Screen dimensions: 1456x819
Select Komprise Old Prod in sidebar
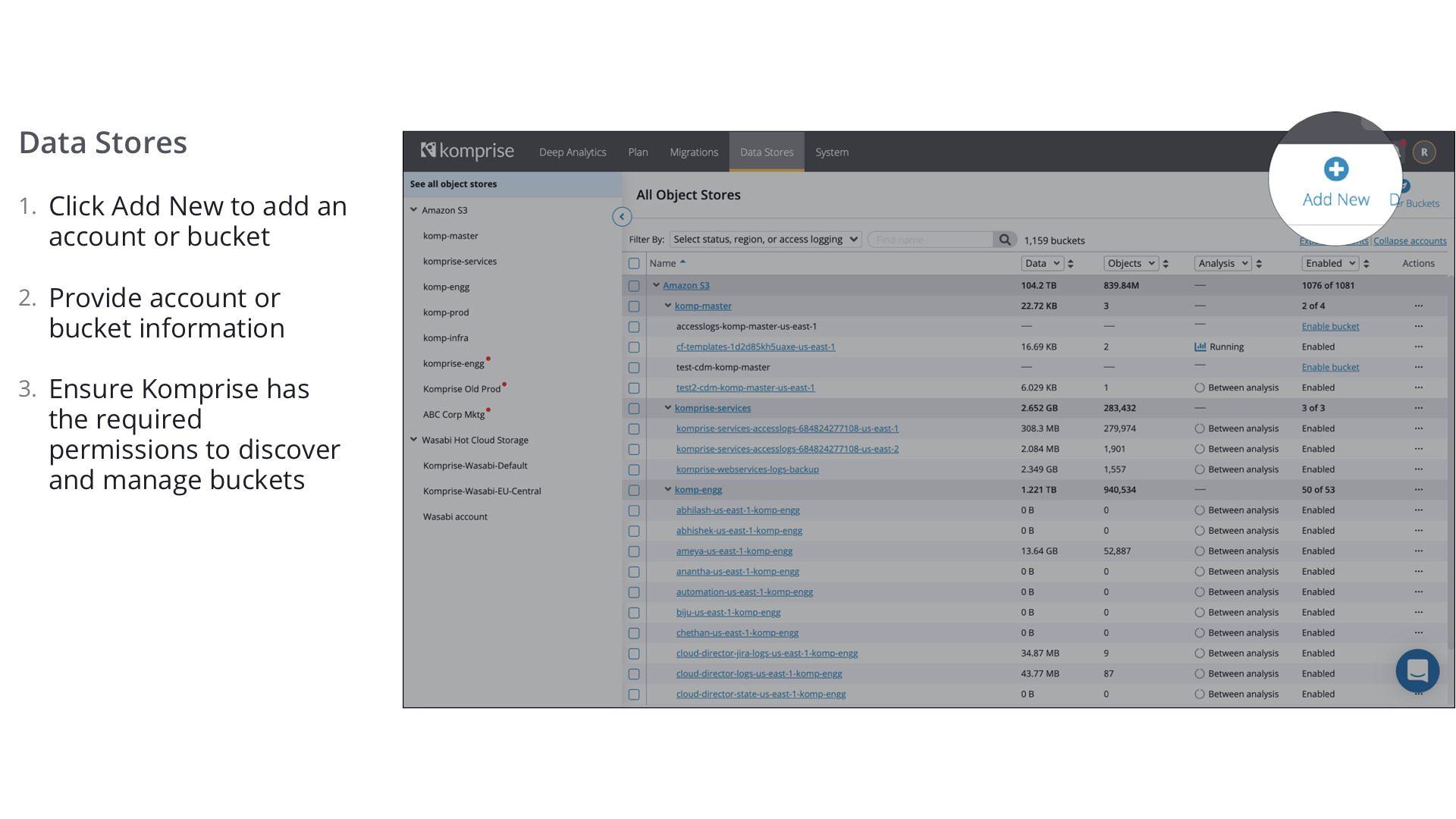coord(462,389)
